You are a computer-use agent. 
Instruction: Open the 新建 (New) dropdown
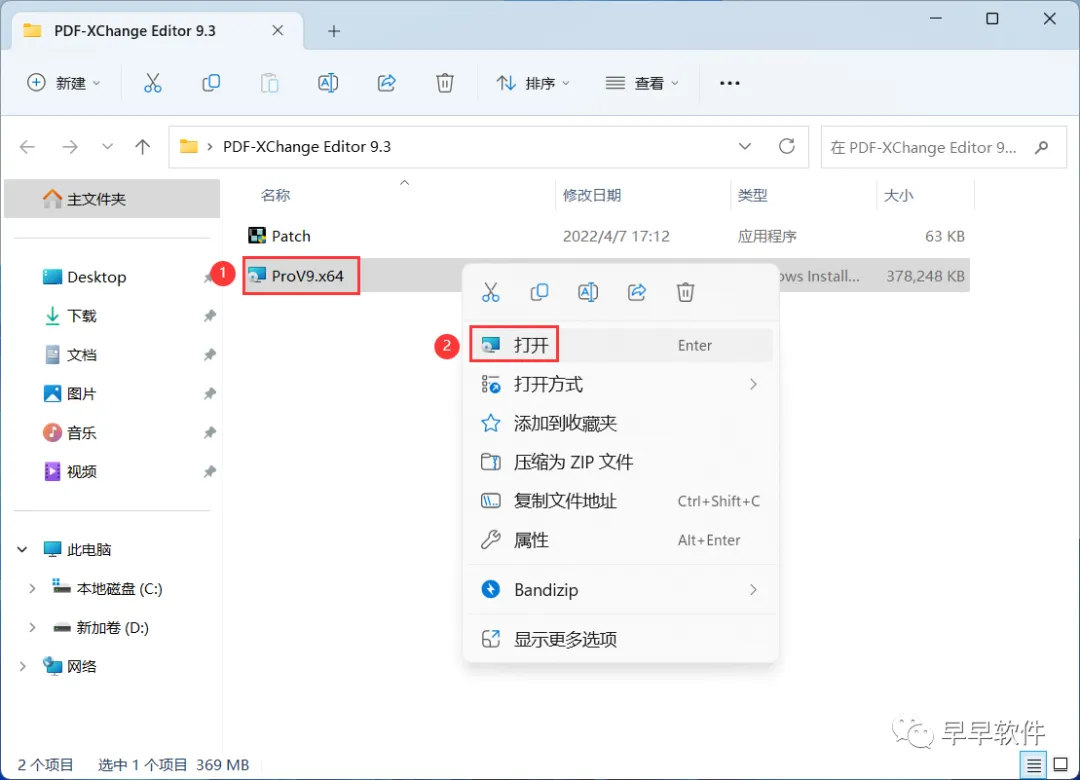point(63,83)
